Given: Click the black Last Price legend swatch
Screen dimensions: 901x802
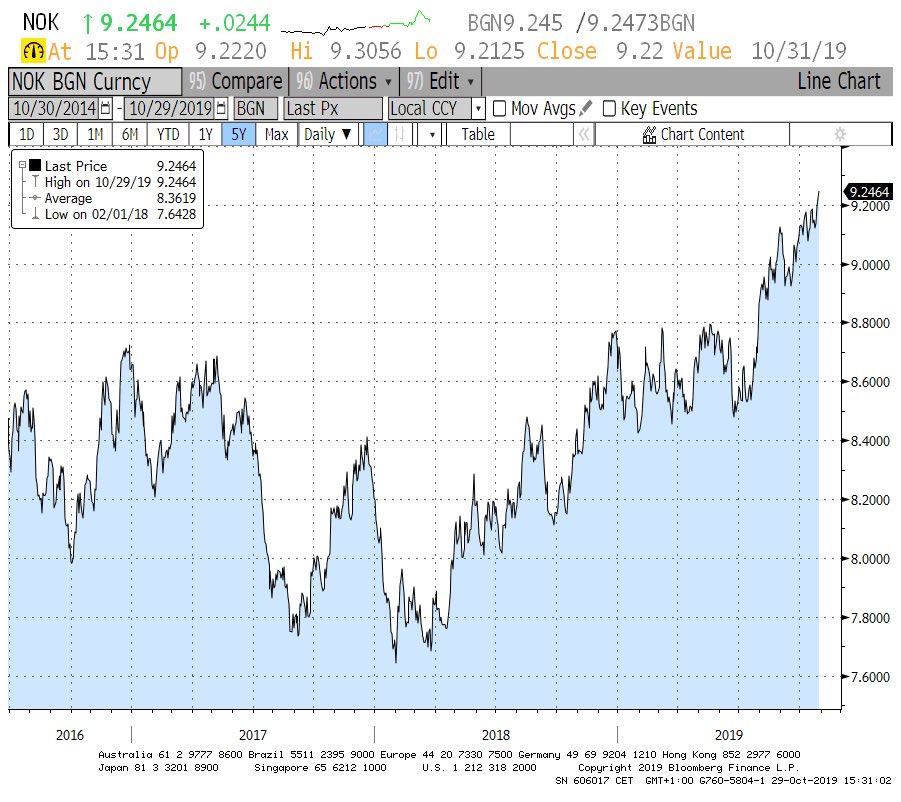Looking at the screenshot, I should (x=35, y=165).
